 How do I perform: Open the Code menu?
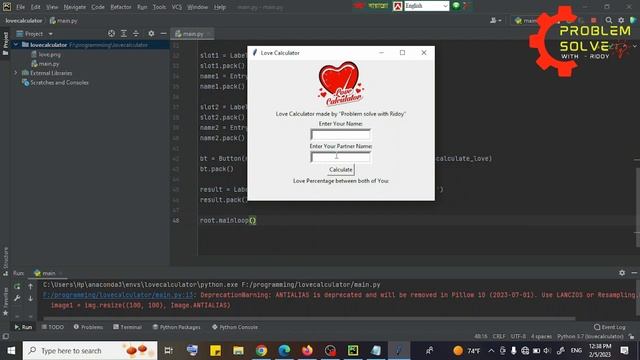point(98,7)
